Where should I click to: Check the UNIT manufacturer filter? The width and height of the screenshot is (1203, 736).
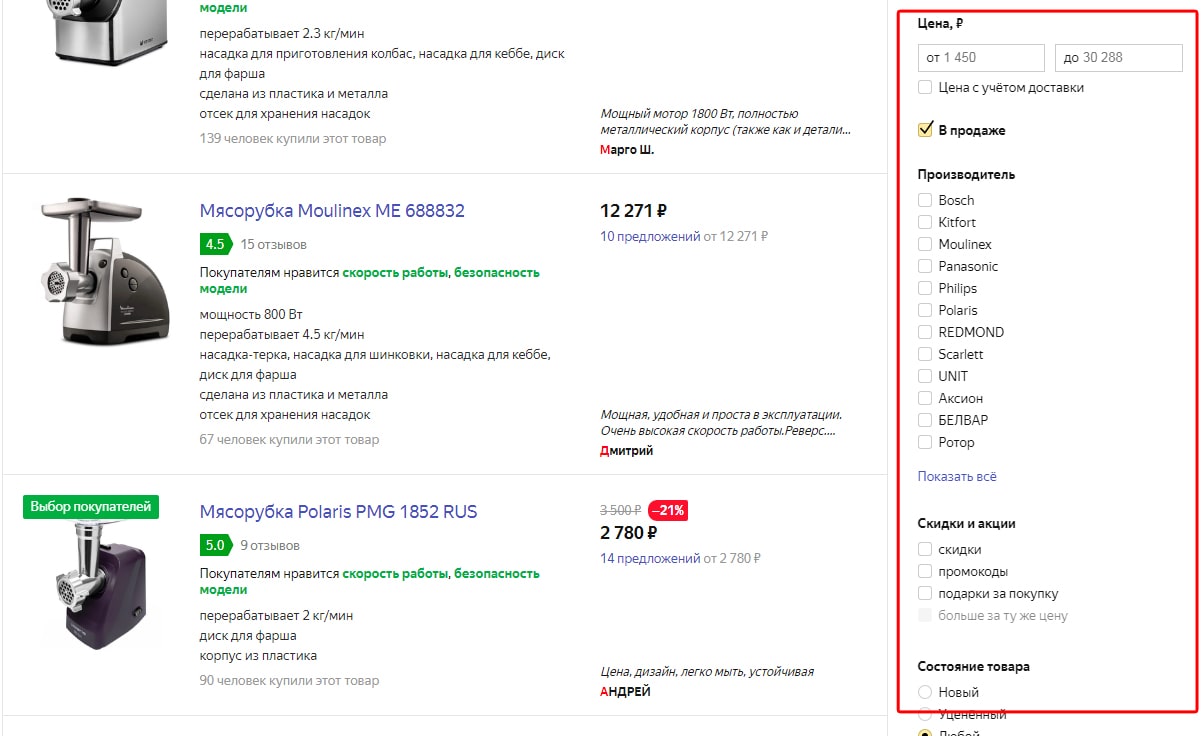point(925,376)
